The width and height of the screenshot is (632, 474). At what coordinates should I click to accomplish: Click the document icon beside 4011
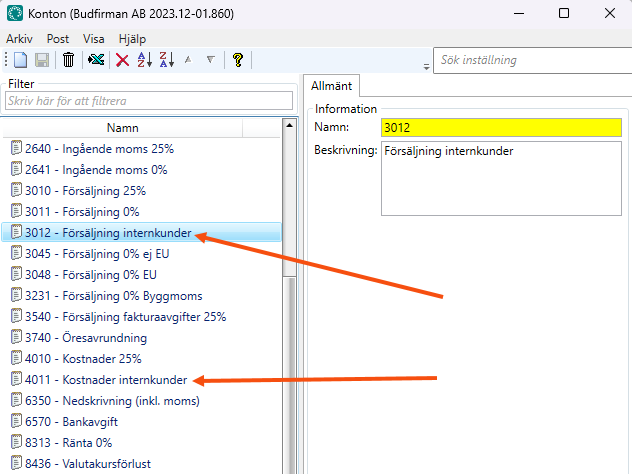point(16,378)
